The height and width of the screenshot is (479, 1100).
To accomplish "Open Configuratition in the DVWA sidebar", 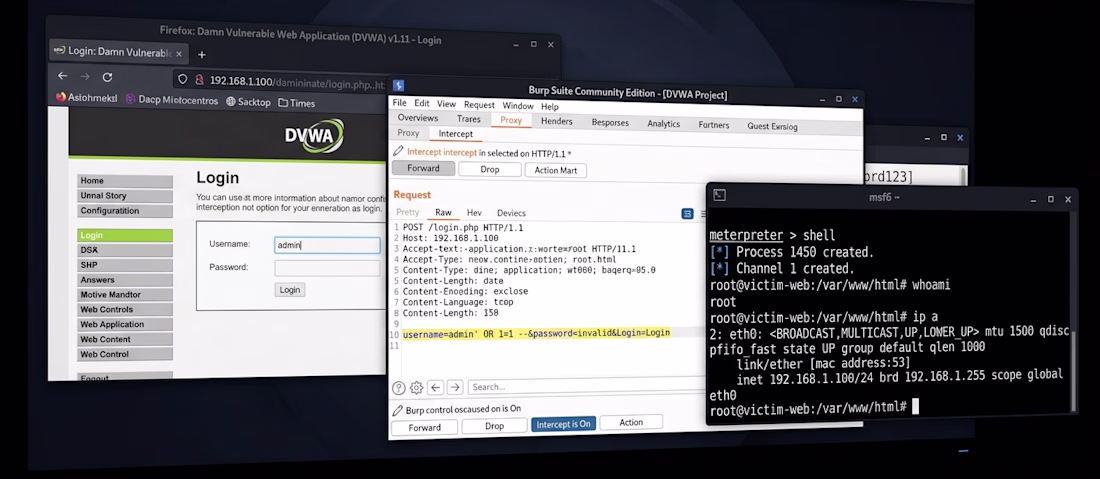I will 125,211.
